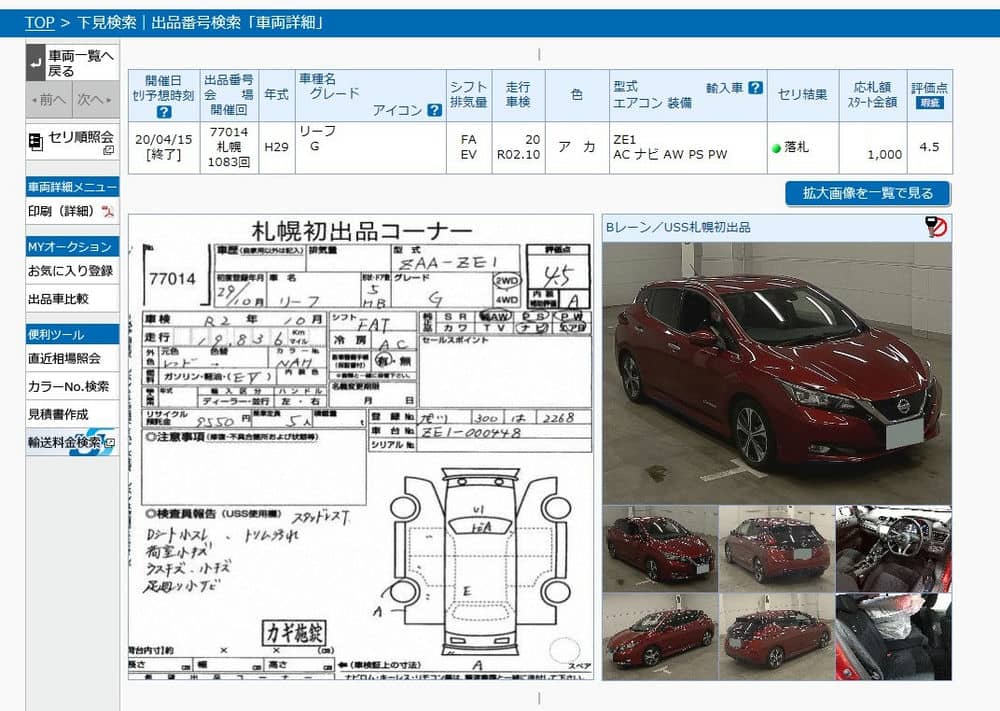Click the green 落札 status dot
1000x711 pixels.
coord(776,148)
